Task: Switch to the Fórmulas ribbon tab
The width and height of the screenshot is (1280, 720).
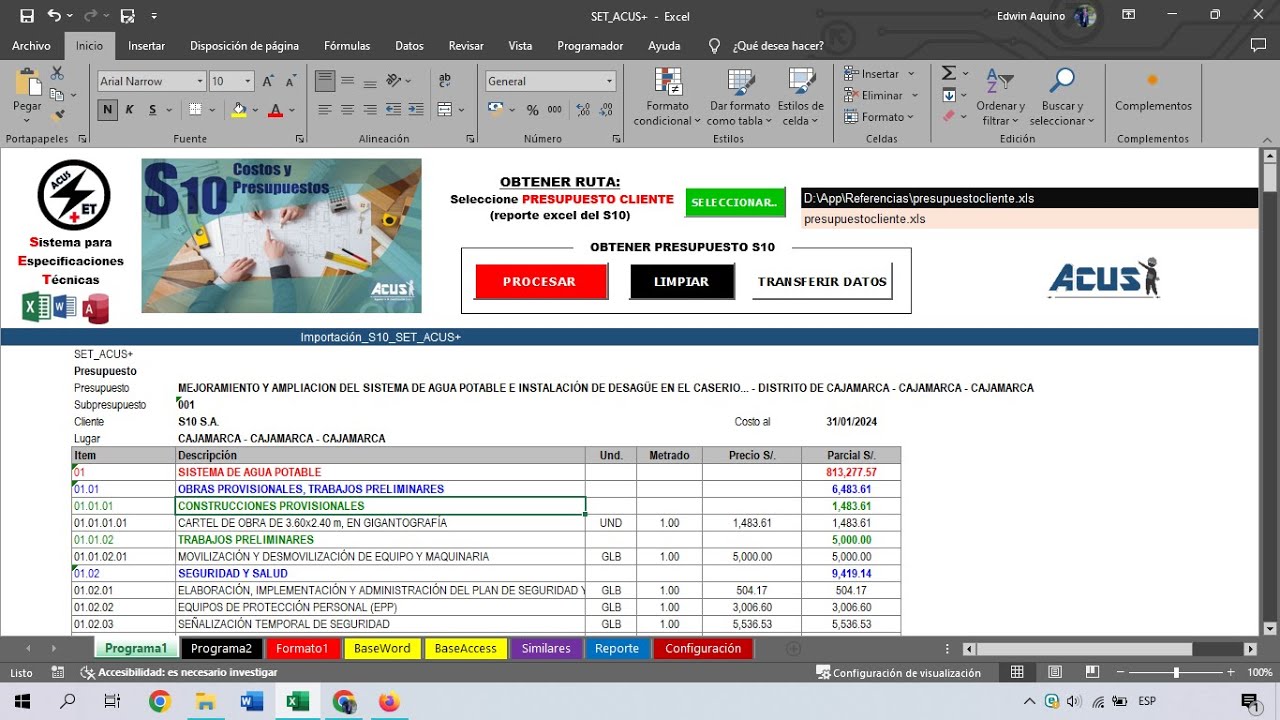Action: [347, 46]
